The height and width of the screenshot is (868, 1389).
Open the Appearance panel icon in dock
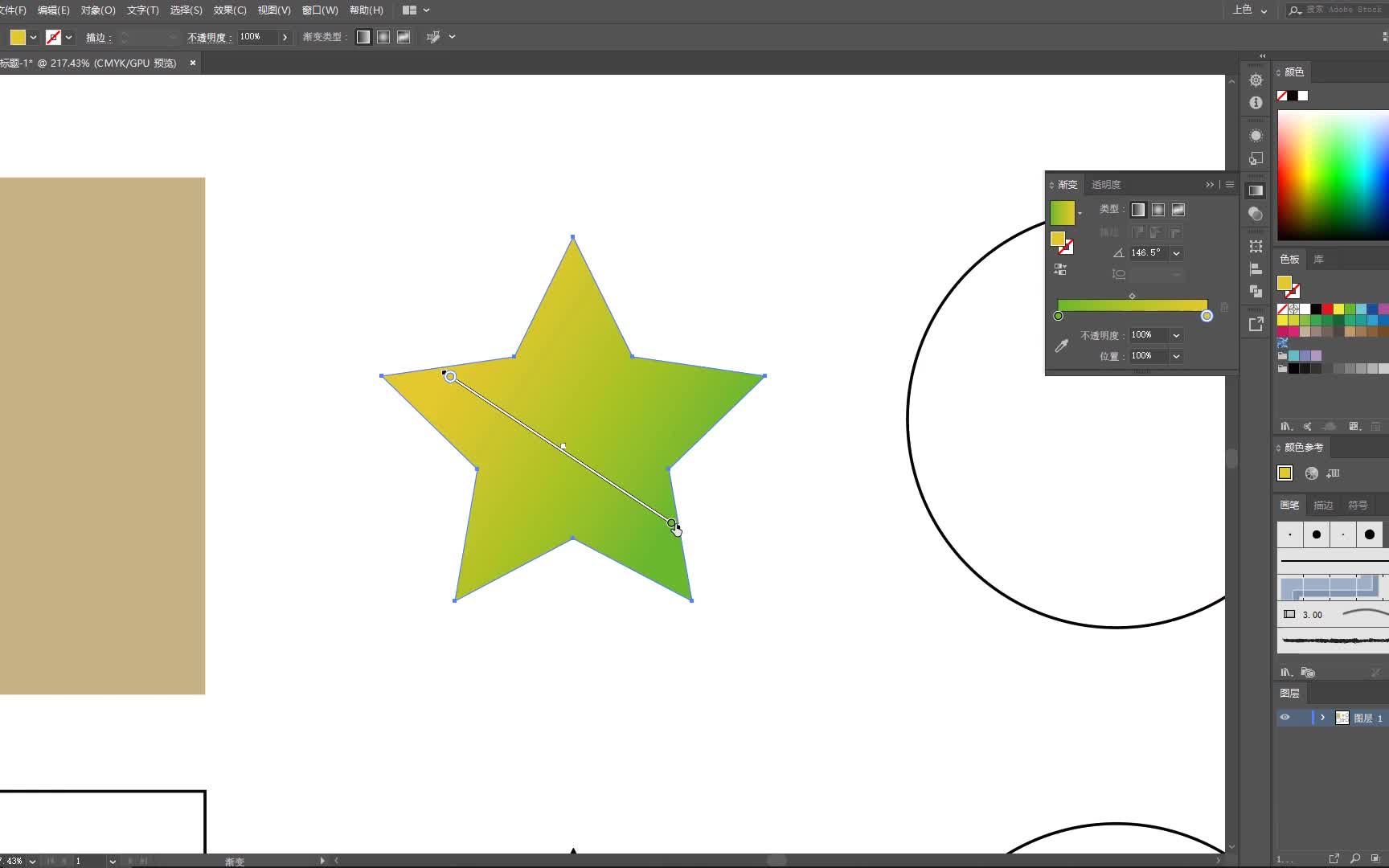point(1256,135)
